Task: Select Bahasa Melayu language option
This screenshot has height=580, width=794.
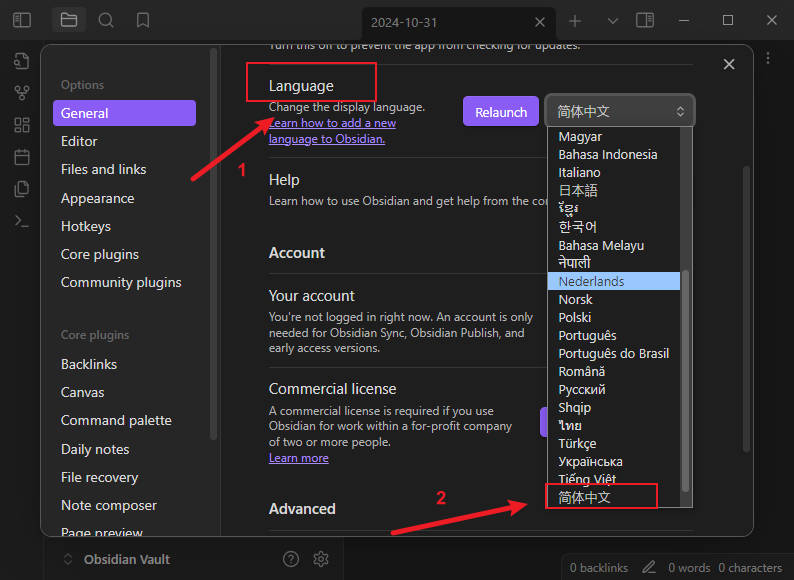Action: [x=613, y=245]
